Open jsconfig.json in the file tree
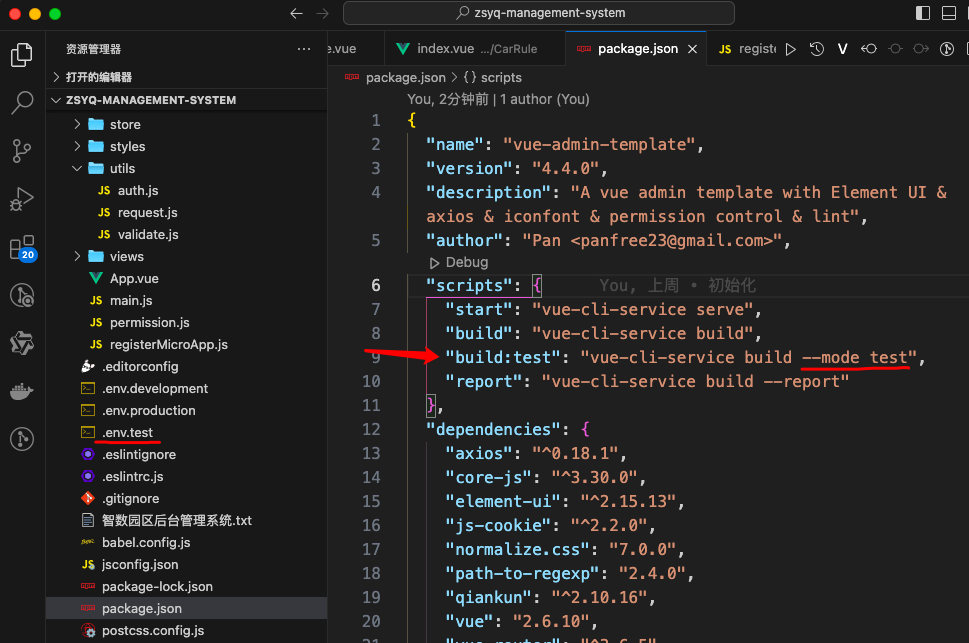The width and height of the screenshot is (969, 643). pyautogui.click(x=187, y=564)
